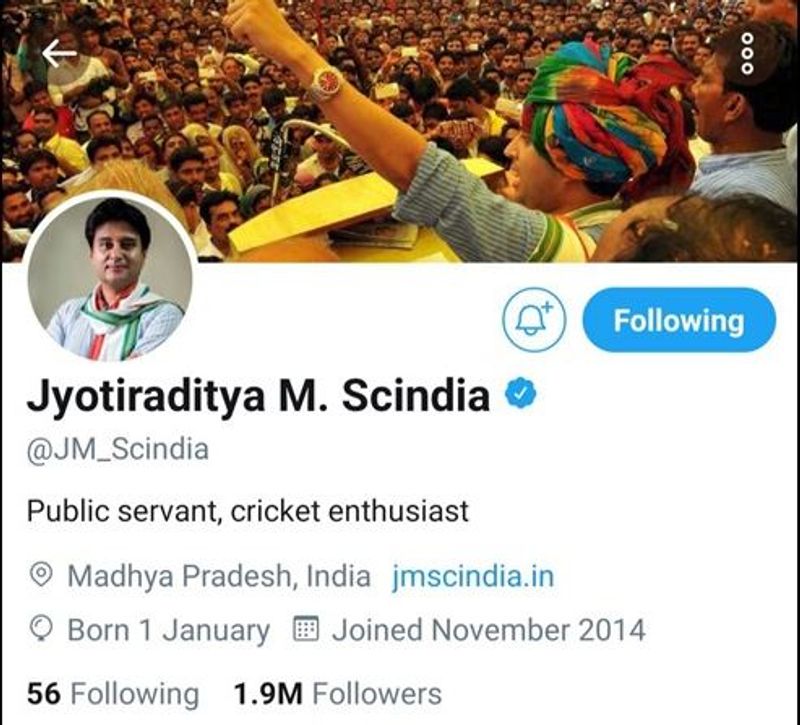
Task: Toggle the blue Following button
Action: 679,320
